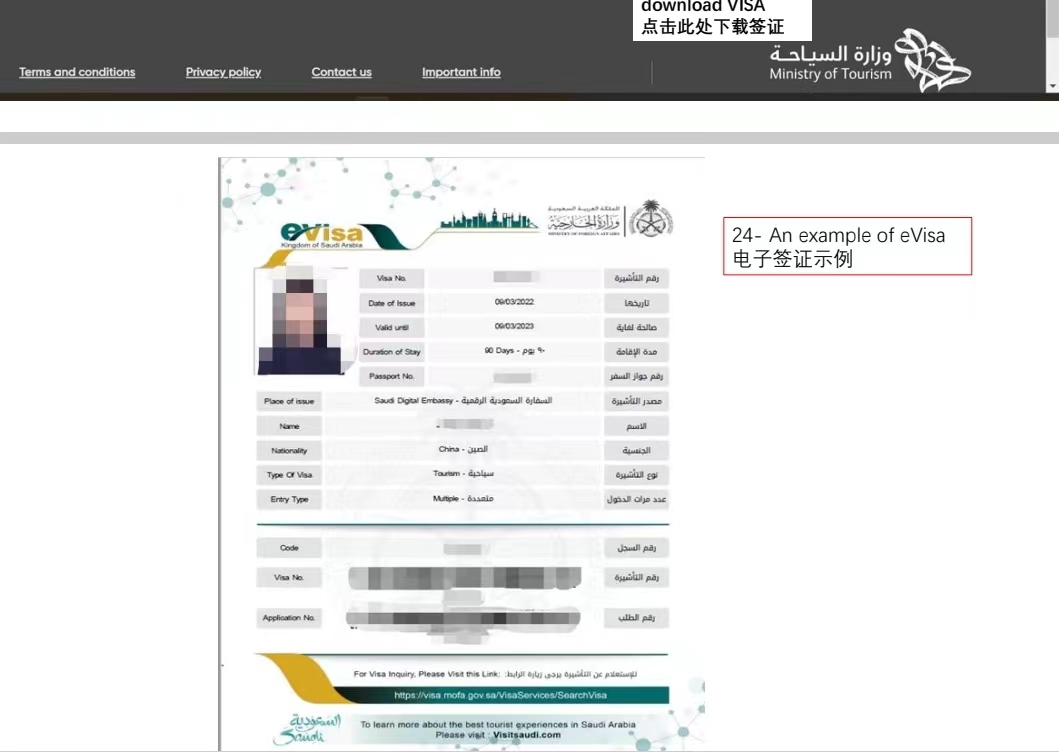
Task: Select the 'Nationality' label
Action: point(289,451)
